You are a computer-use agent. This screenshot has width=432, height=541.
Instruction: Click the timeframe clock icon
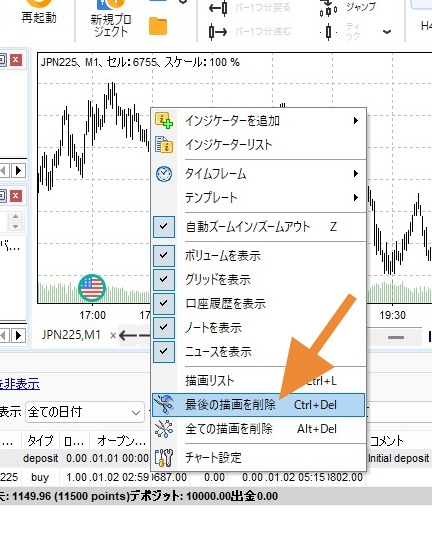164,174
